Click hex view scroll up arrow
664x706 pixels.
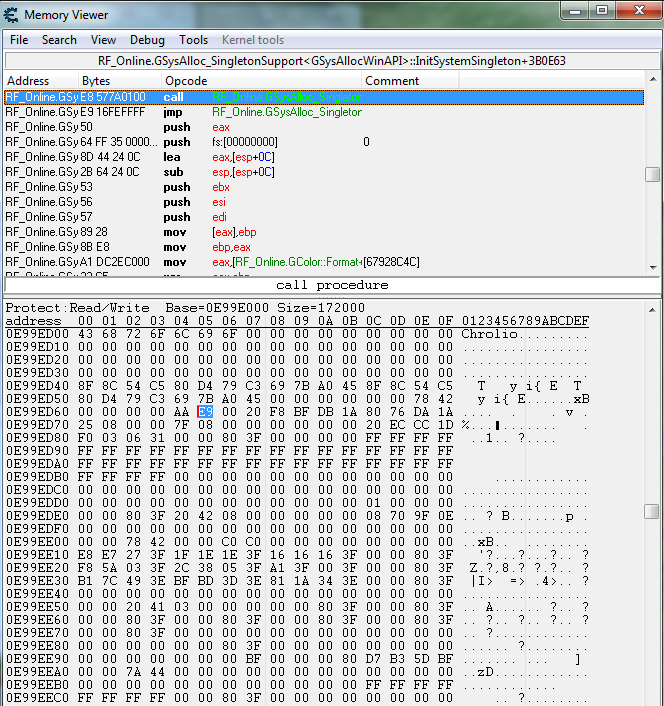point(653,310)
